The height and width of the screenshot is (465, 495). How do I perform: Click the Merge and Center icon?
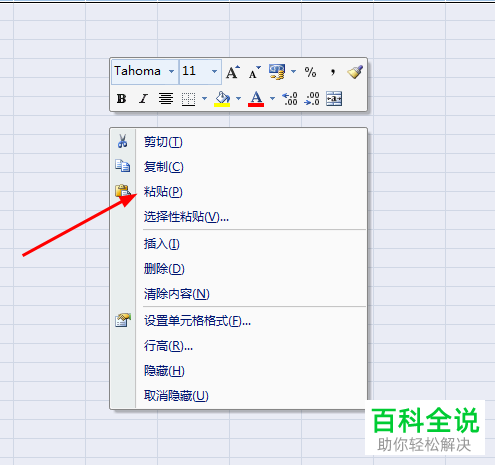pos(334,99)
